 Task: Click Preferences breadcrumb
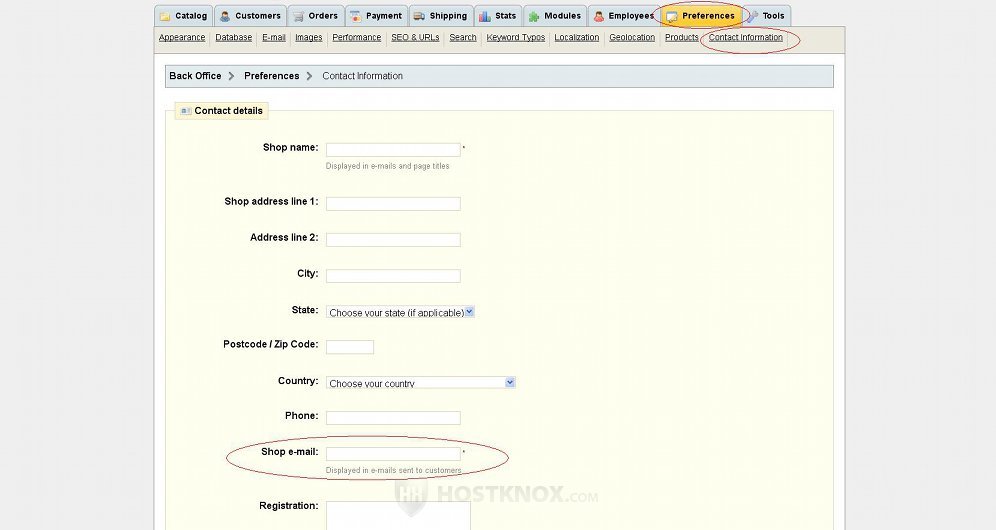[x=271, y=76]
